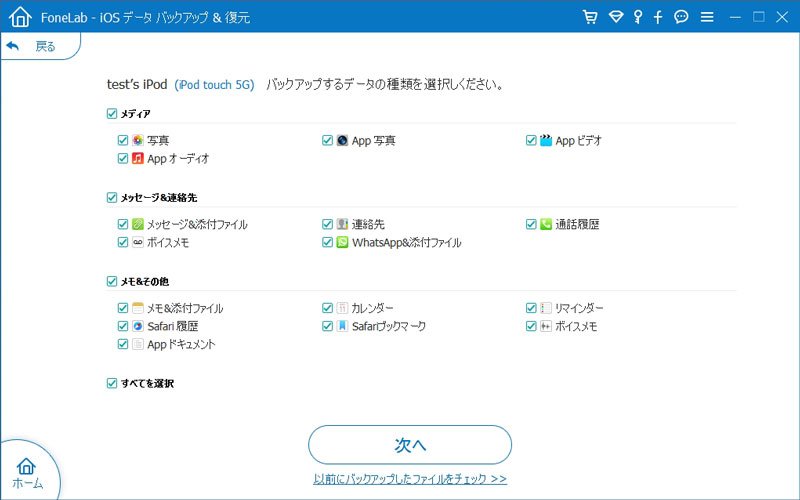Open the key registration icon
Image resolution: width=800 pixels, height=500 pixels.
click(x=638, y=17)
